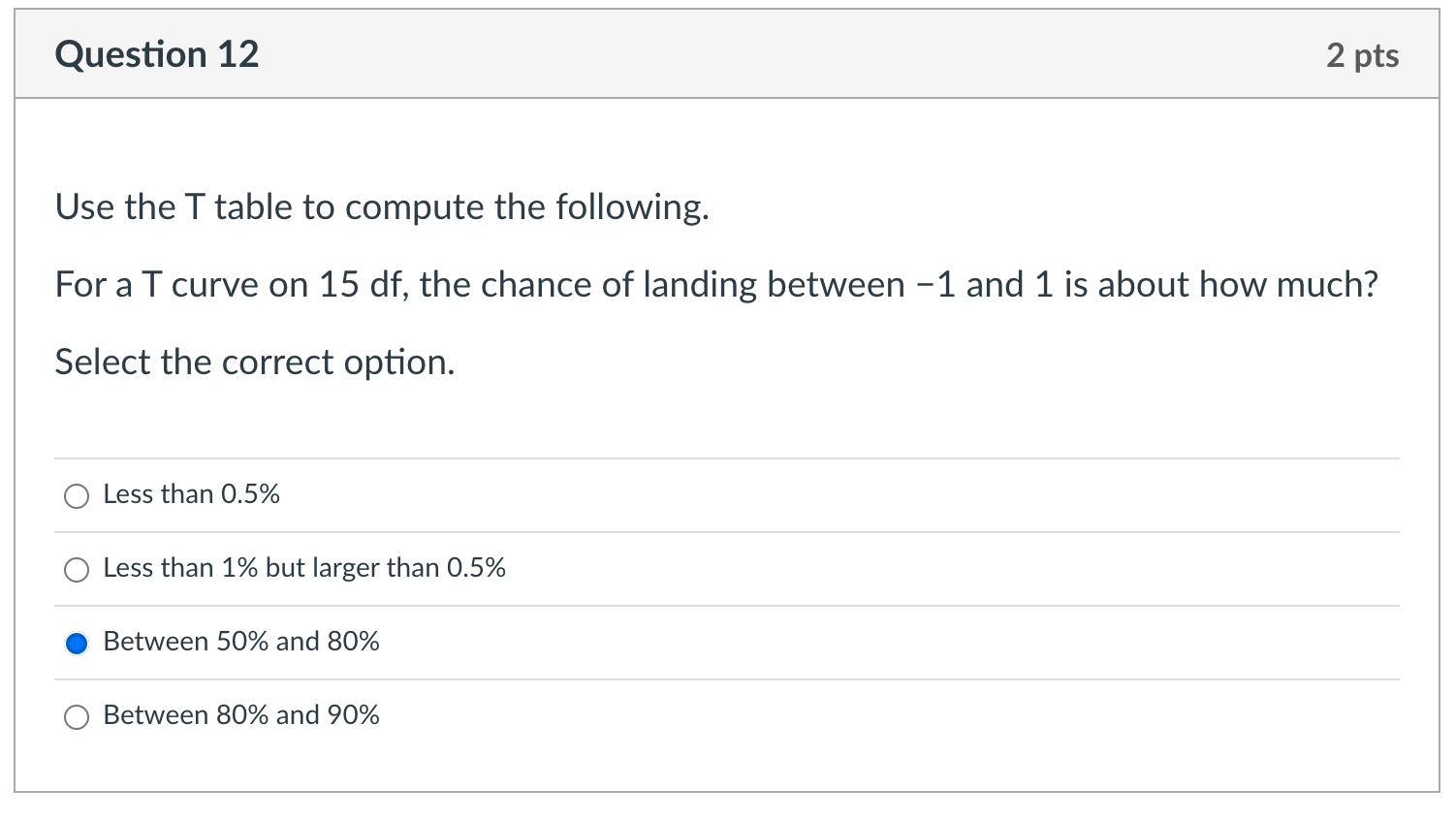Click the 'Less than 0.5%' answer text

point(191,494)
